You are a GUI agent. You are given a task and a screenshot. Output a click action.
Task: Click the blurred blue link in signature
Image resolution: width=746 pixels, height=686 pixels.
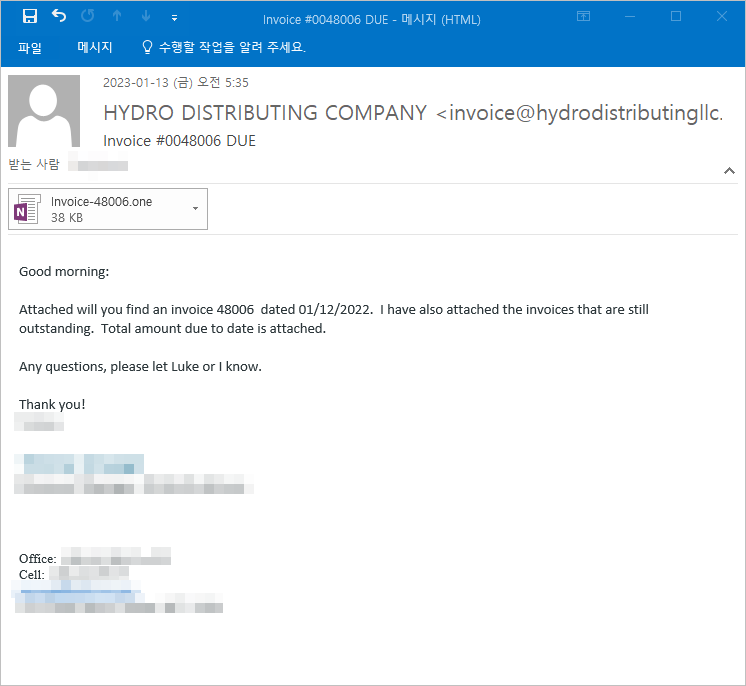pyautogui.click(x=79, y=589)
